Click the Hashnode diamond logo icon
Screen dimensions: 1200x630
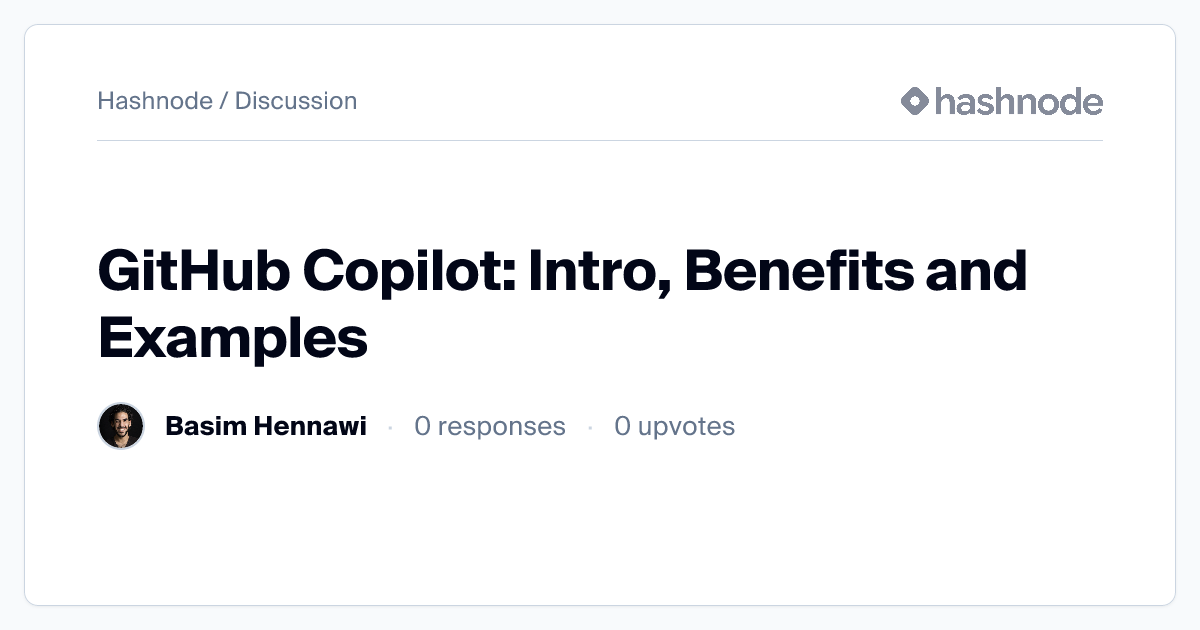915,101
